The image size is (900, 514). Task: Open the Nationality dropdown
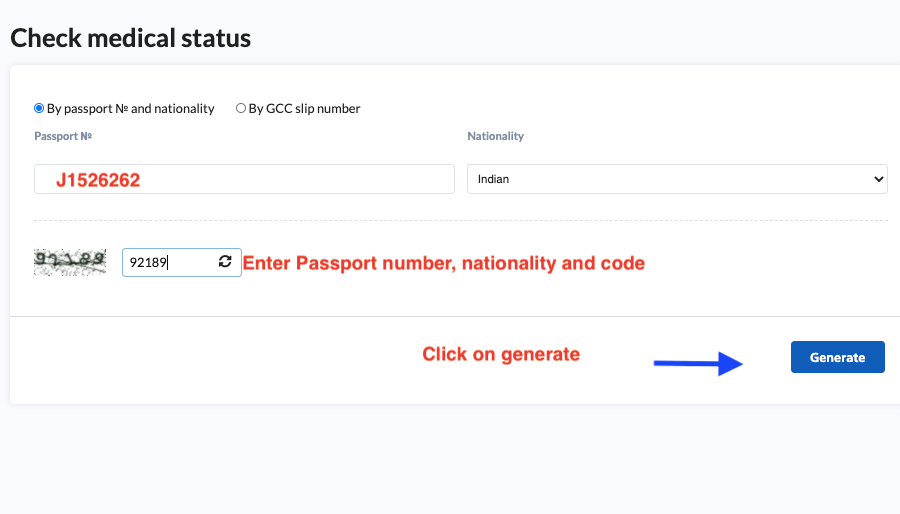click(676, 179)
